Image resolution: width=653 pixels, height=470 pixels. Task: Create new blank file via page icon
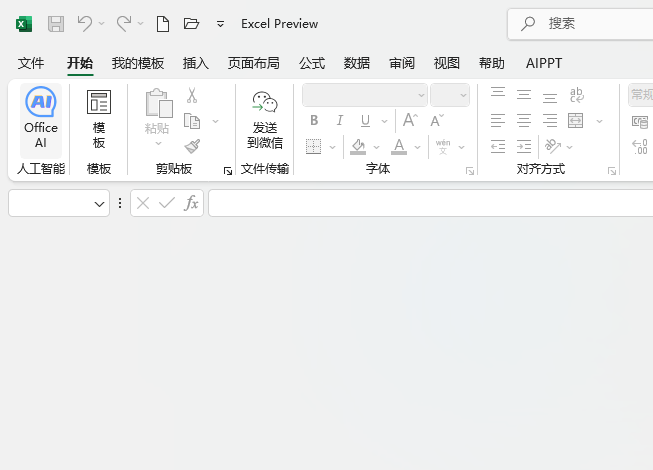163,24
